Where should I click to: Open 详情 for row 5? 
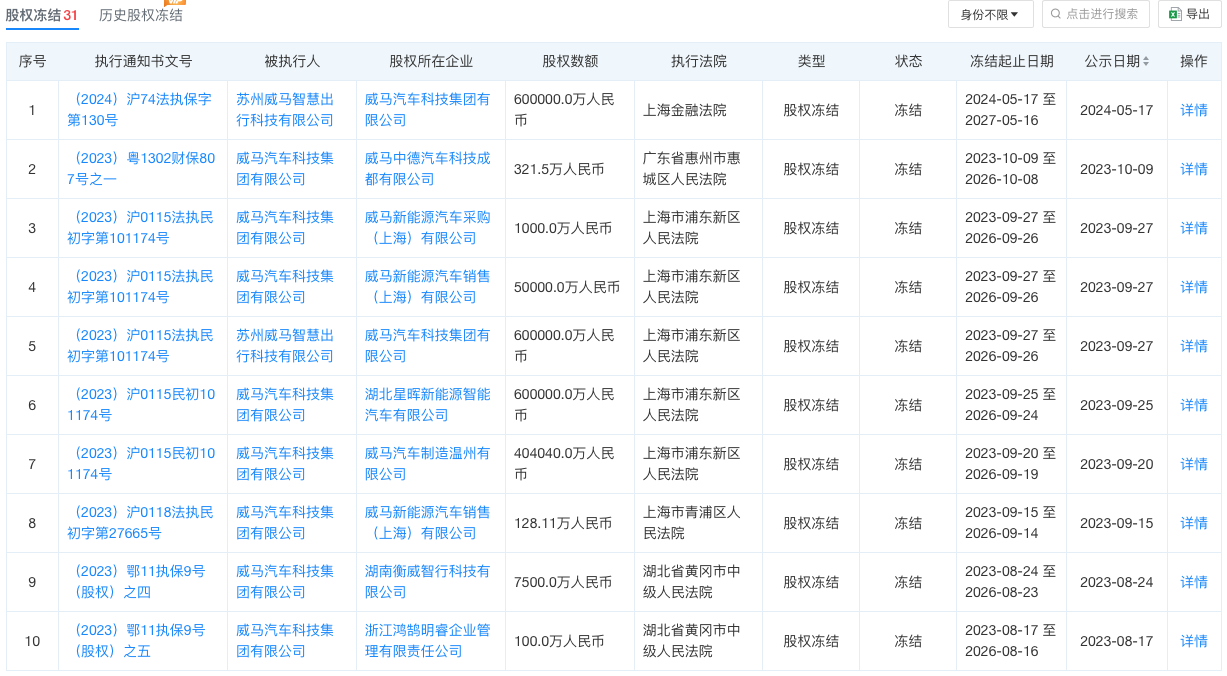click(x=1194, y=346)
